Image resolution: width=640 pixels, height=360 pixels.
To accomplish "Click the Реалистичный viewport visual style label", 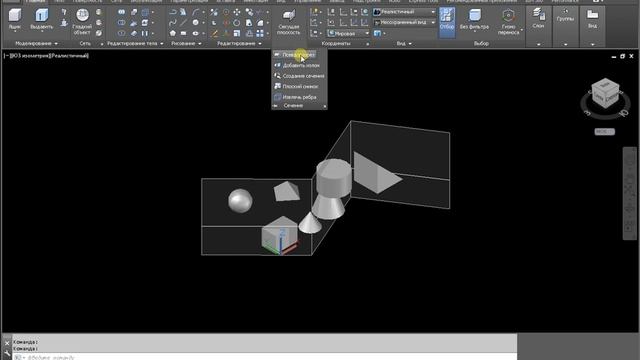I will pyautogui.click(x=69, y=56).
